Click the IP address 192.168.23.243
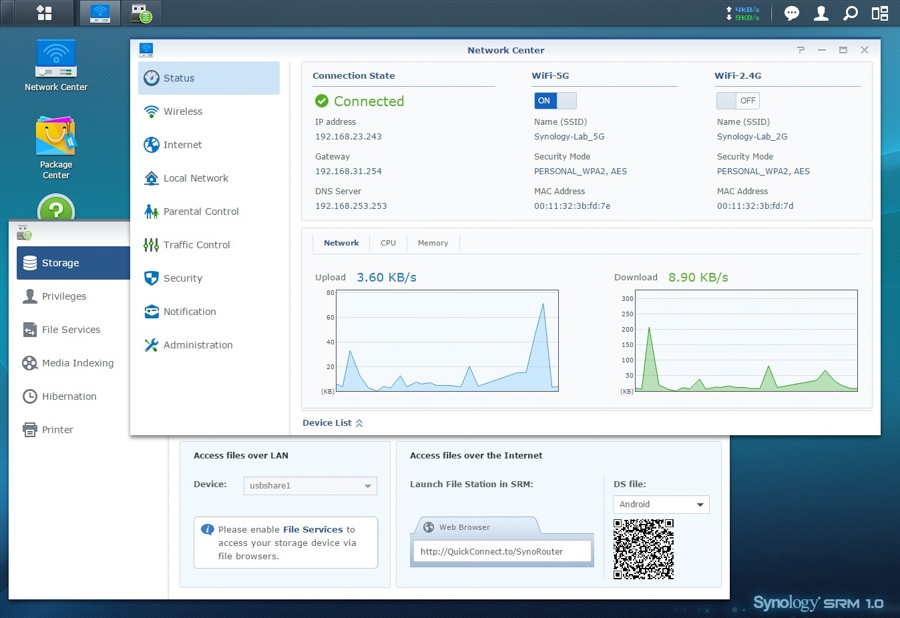The image size is (900, 618). (x=348, y=137)
